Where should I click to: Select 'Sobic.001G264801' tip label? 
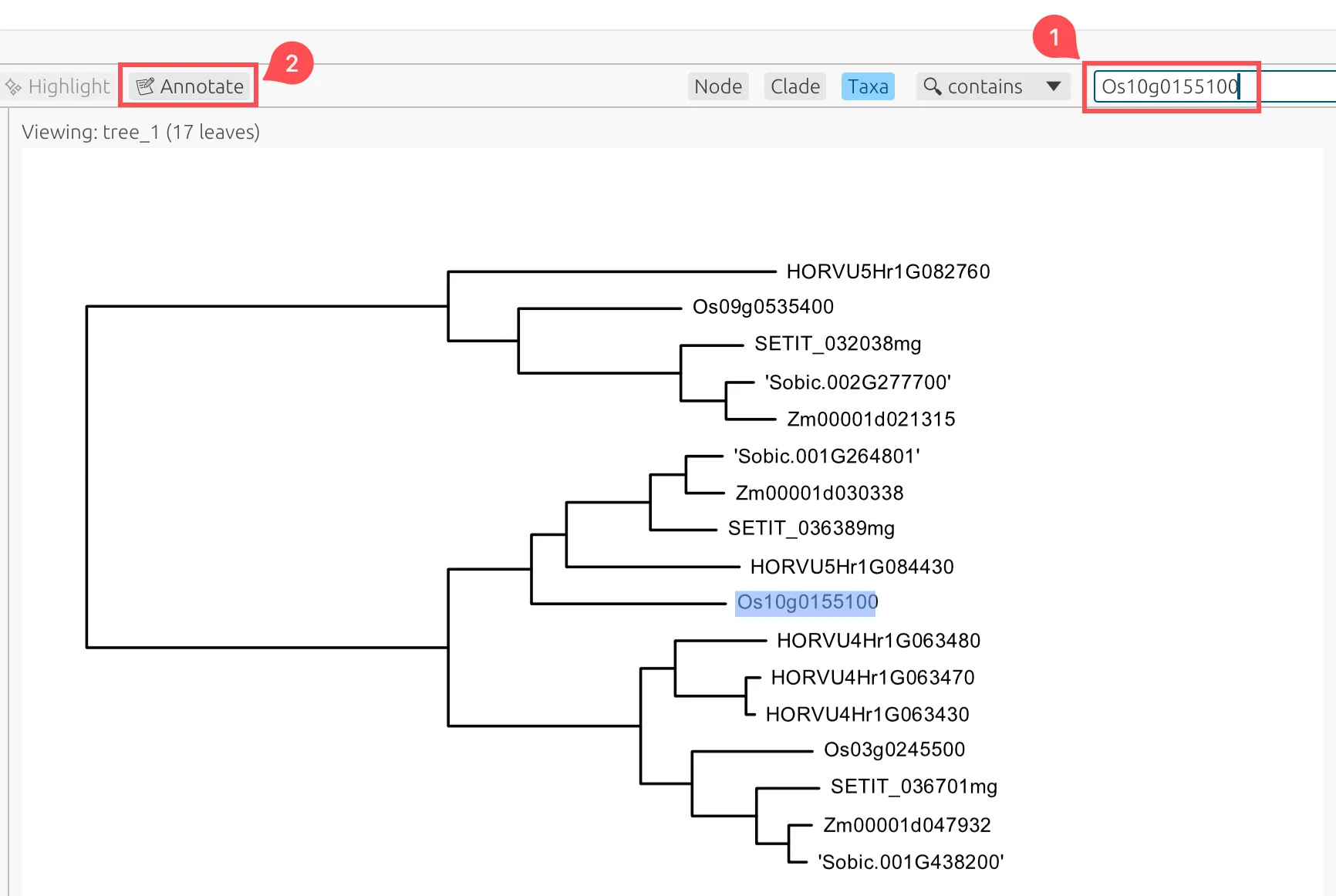[826, 456]
